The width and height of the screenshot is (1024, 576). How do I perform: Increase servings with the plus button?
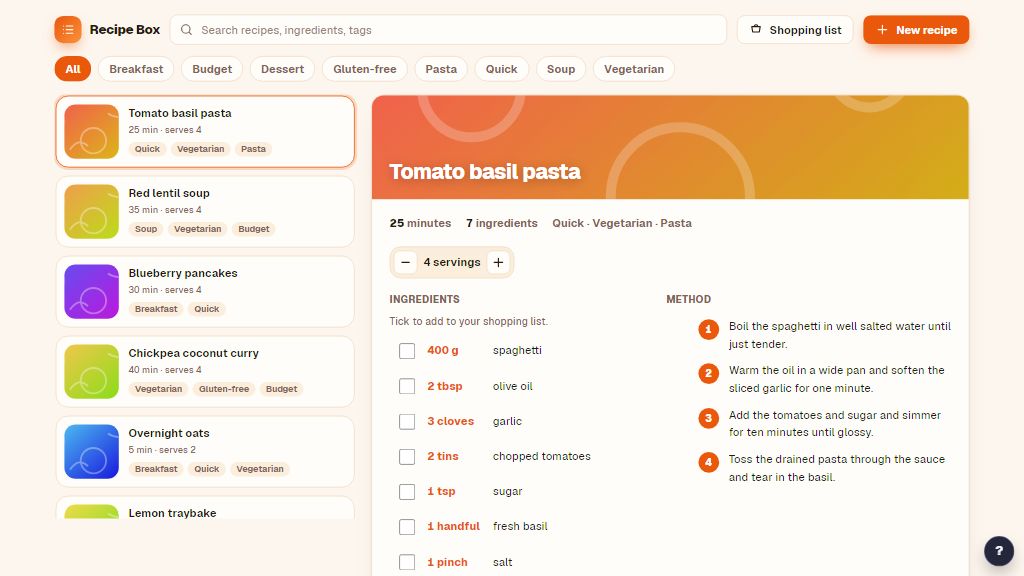point(498,263)
